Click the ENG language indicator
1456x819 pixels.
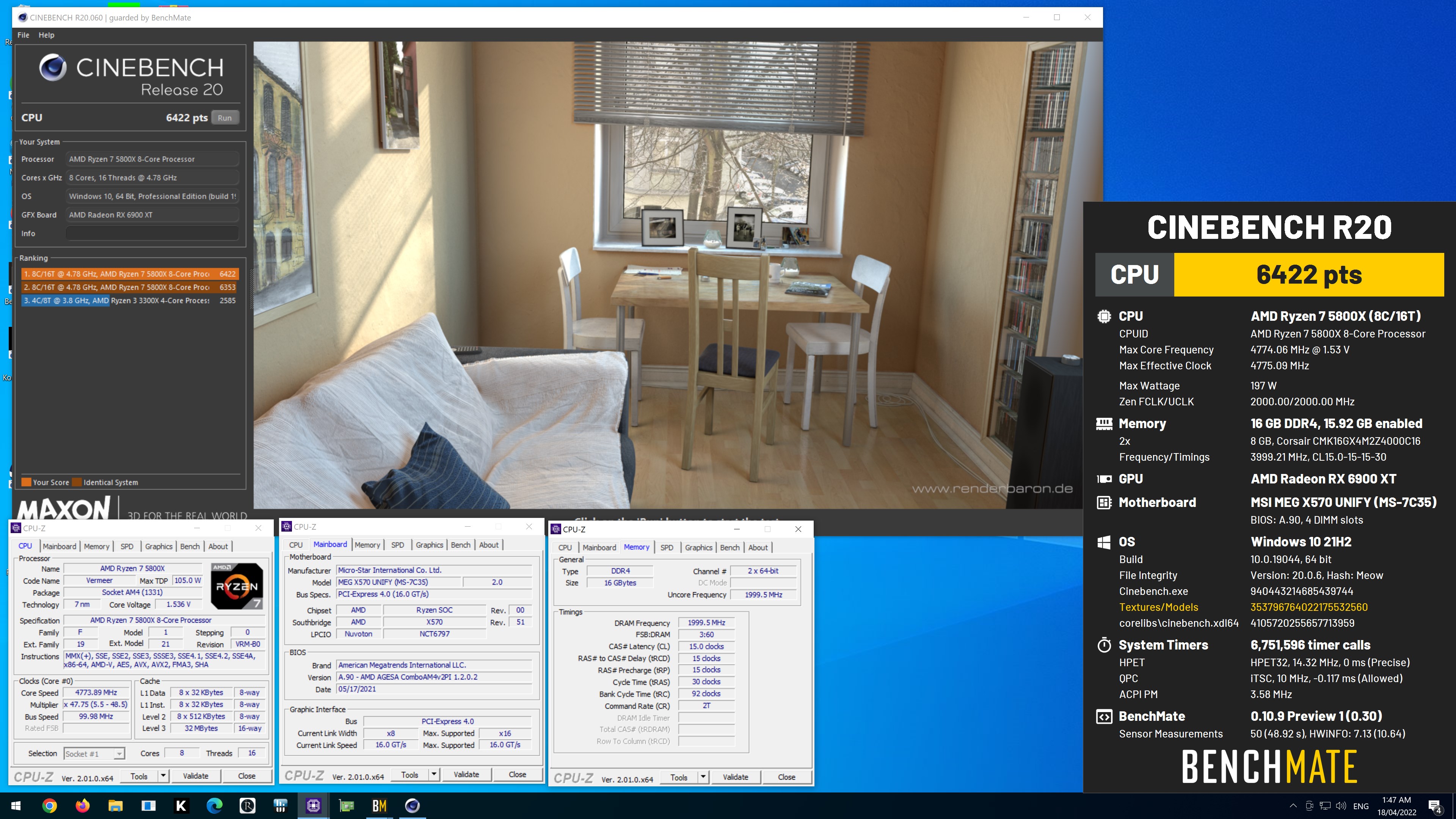coord(1361,806)
